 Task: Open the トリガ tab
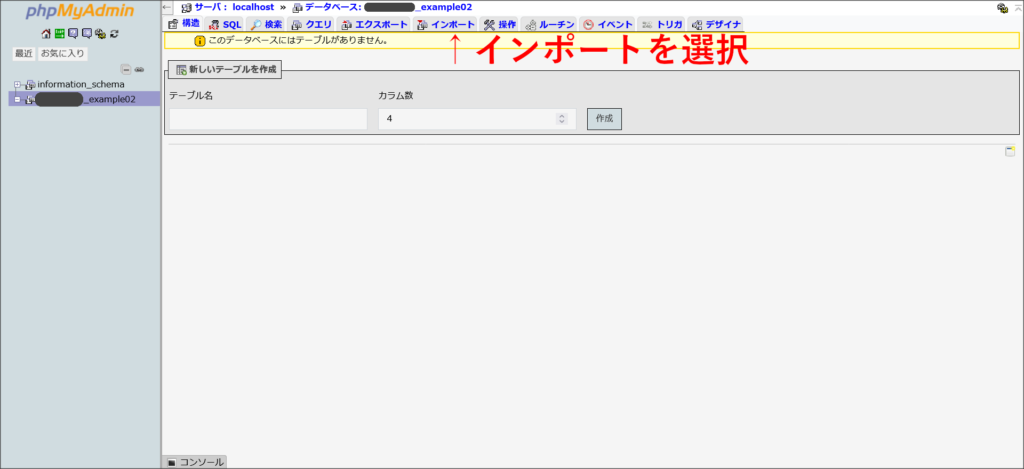point(662,25)
